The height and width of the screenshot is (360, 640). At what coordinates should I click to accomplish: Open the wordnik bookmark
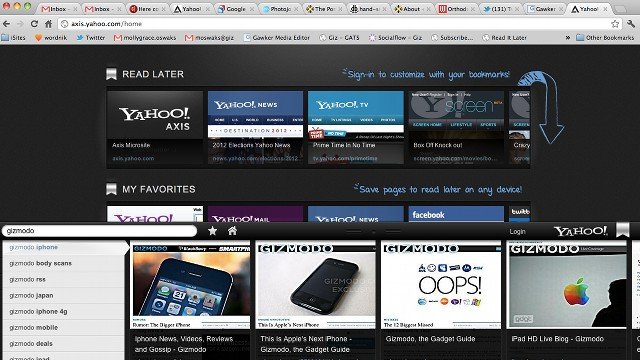(51, 38)
